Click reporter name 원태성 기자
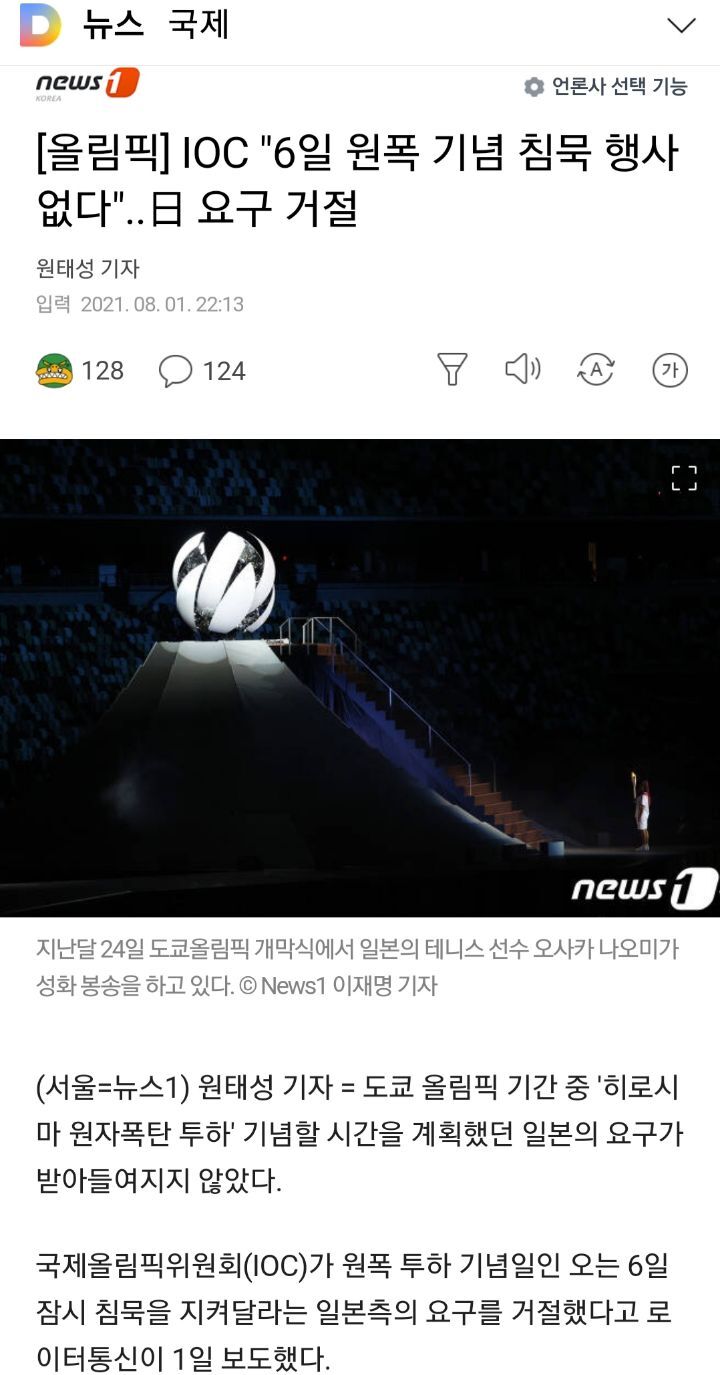The height and width of the screenshot is (1375, 720). 87,268
